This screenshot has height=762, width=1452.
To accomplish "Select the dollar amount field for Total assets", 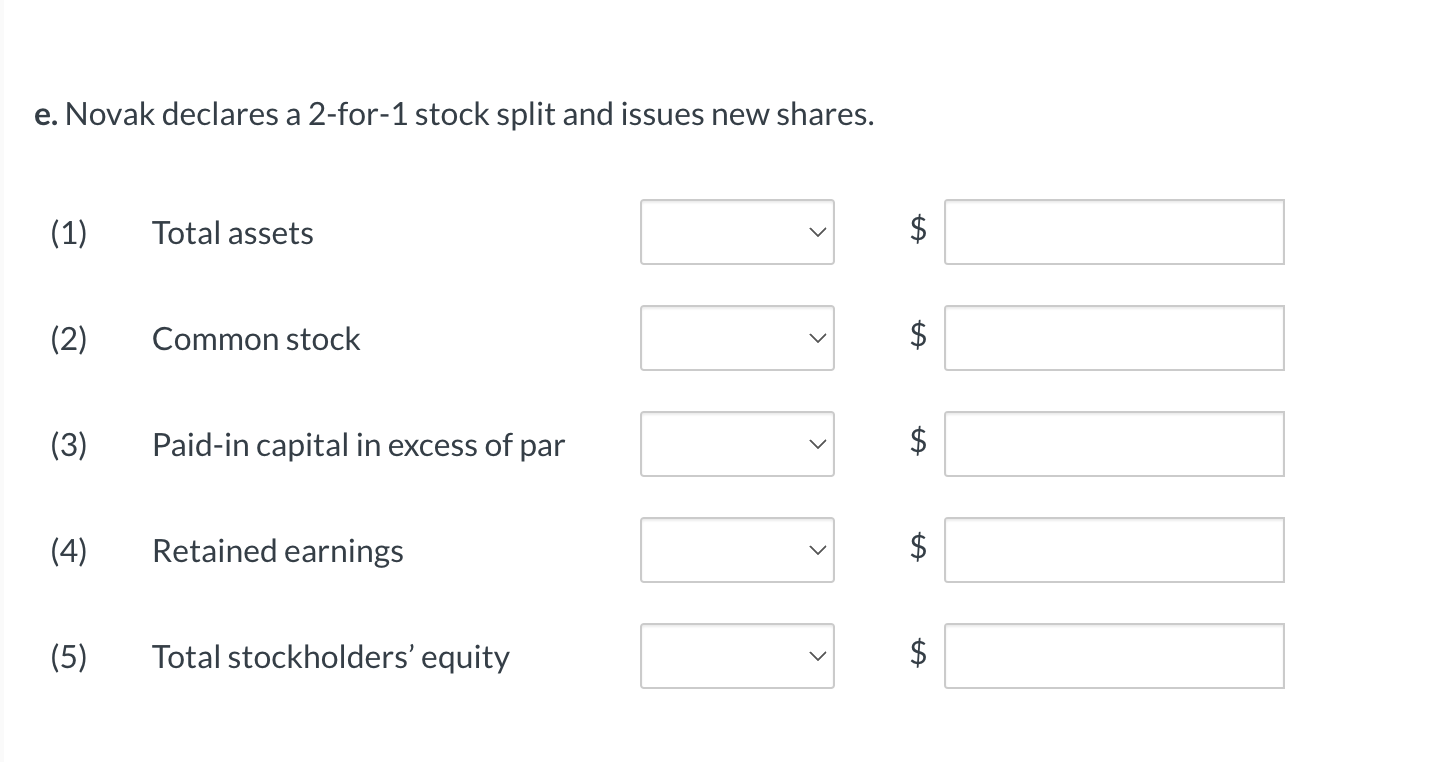I will coord(1114,232).
